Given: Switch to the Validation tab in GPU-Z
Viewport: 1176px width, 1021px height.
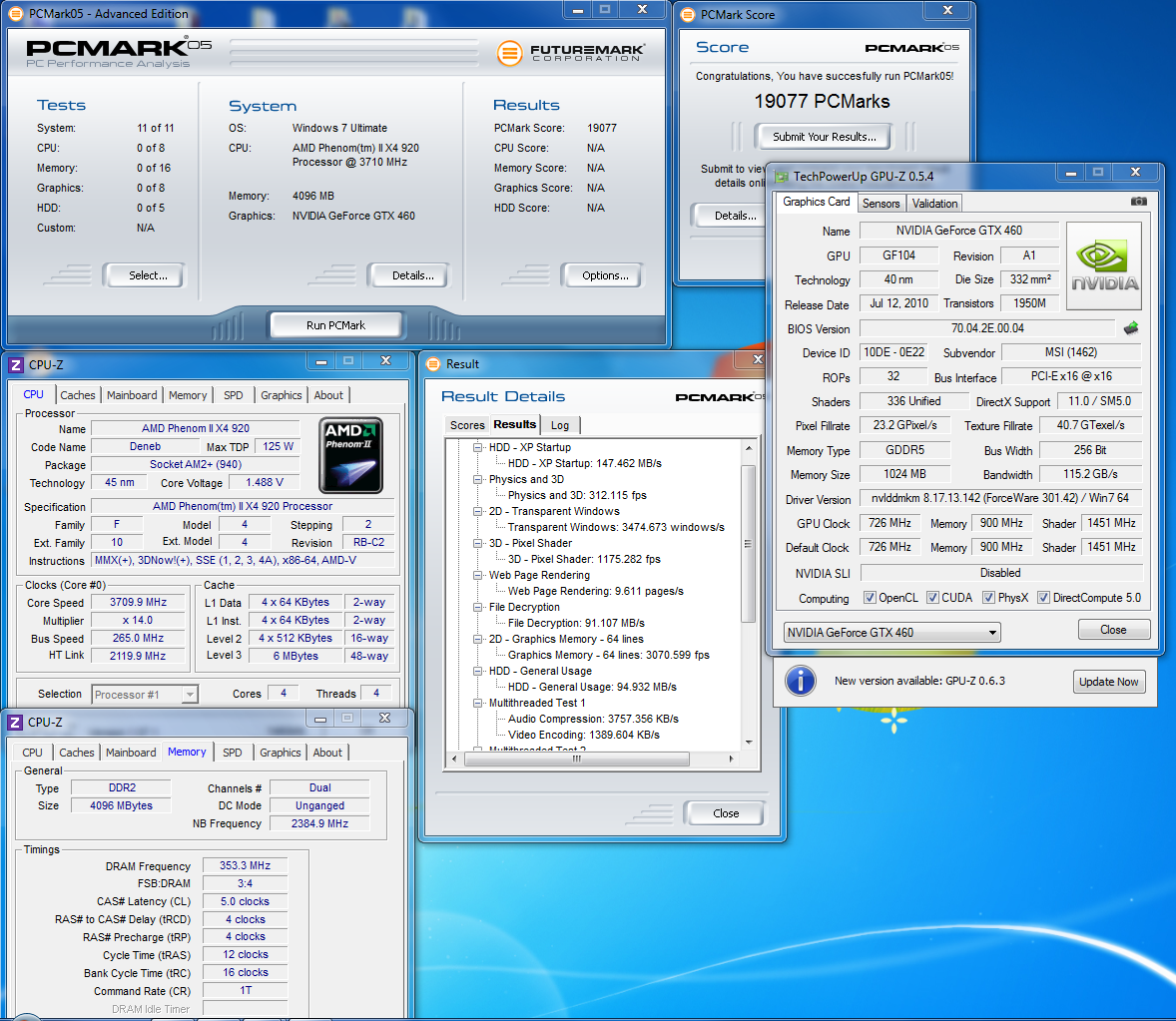Looking at the screenshot, I should click(x=934, y=204).
